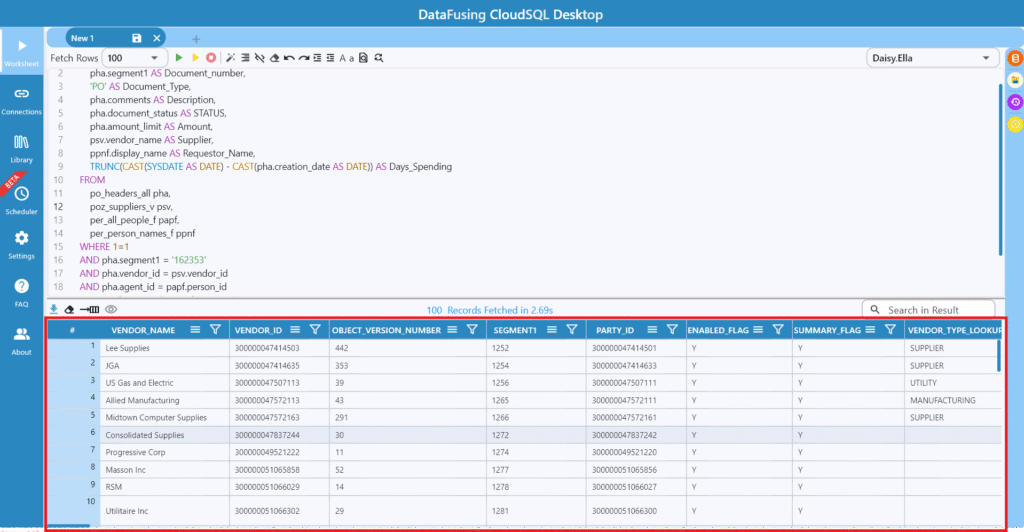The width and height of the screenshot is (1024, 532).
Task: Close the New 1 tab
Action: tap(157, 39)
